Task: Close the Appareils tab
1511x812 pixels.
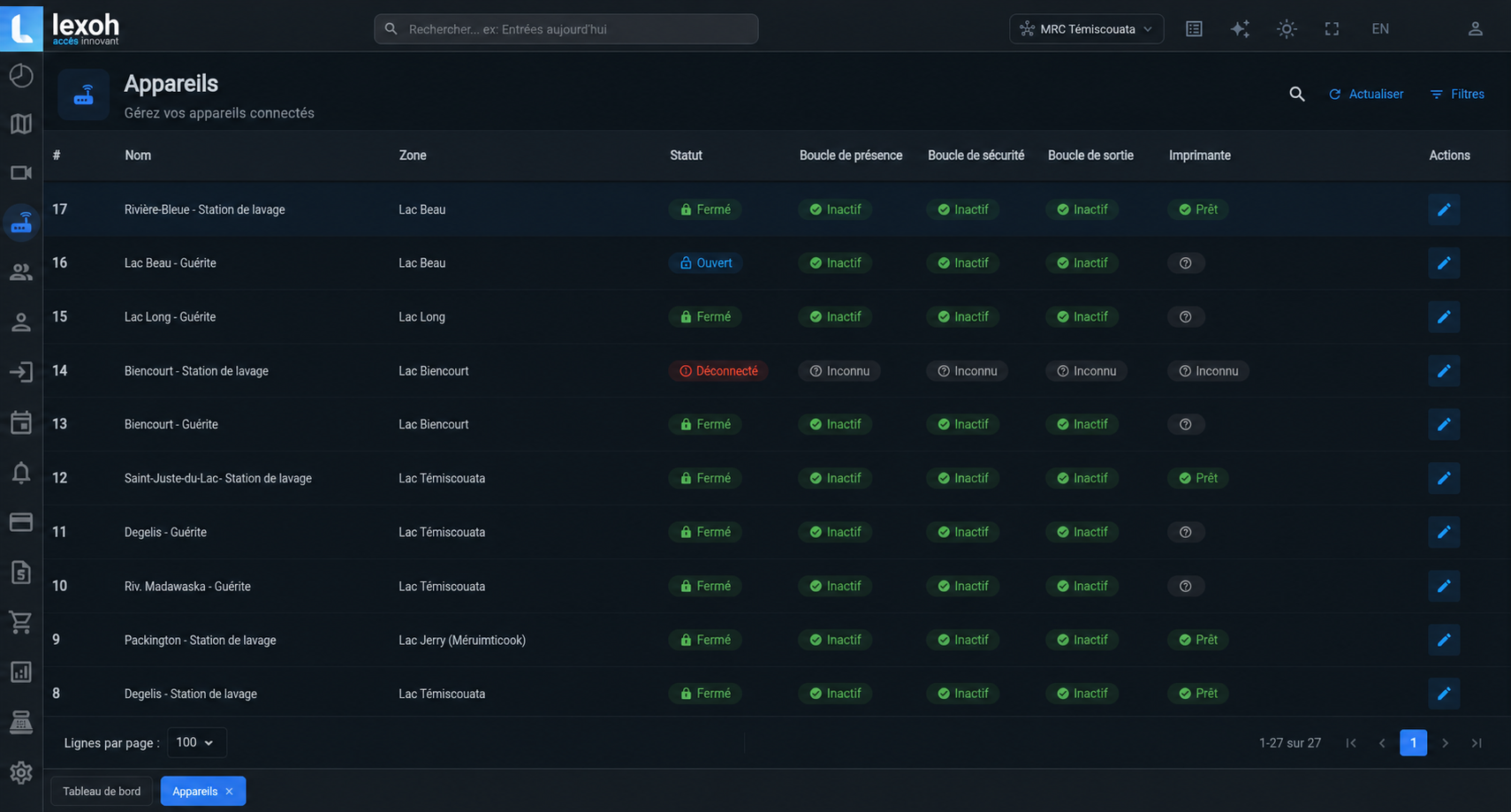Action: pyautogui.click(x=230, y=791)
